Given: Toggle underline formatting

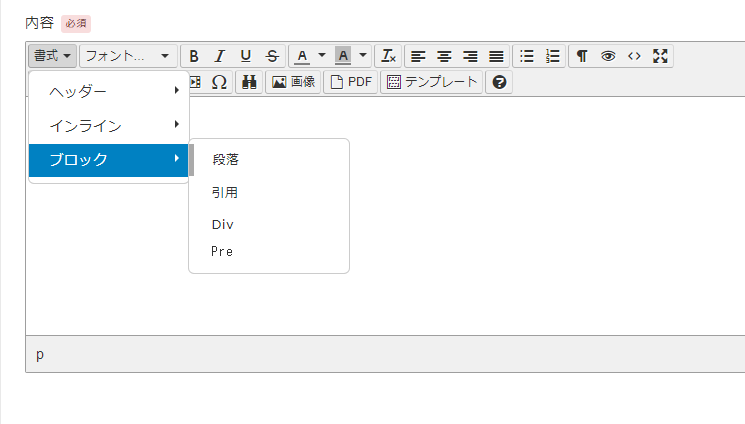Looking at the screenshot, I should tap(246, 56).
